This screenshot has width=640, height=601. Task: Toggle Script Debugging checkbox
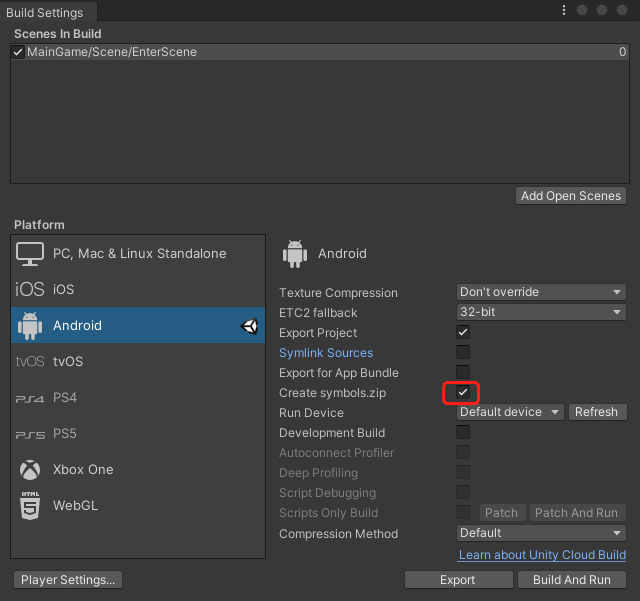(x=463, y=492)
